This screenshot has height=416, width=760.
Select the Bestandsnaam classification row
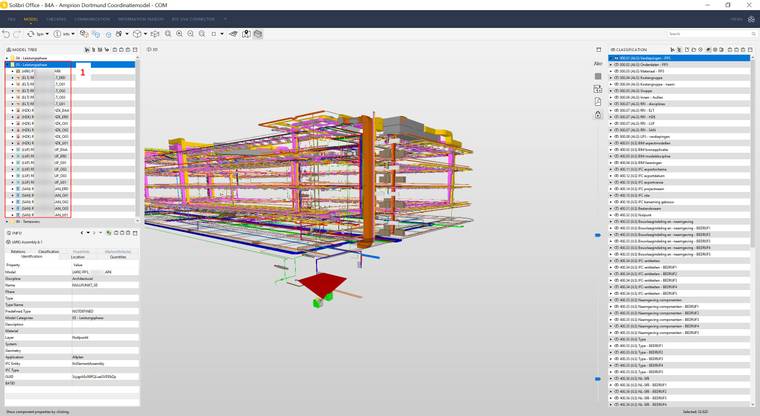[680, 208]
